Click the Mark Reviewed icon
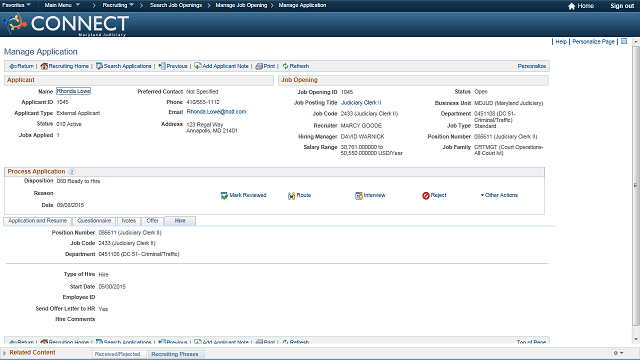 pos(224,196)
